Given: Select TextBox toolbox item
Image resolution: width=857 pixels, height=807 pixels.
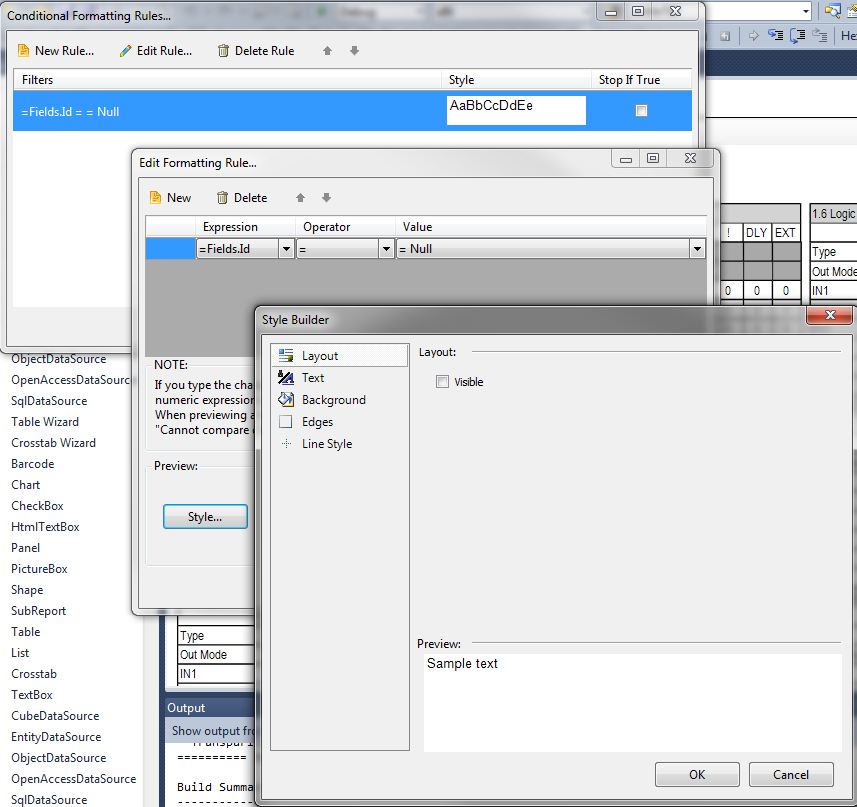Looking at the screenshot, I should point(32,695).
